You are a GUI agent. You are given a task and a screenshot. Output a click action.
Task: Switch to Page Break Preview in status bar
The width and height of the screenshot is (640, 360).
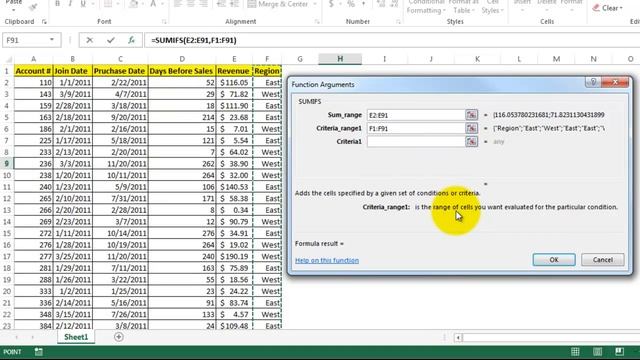[x=619, y=352]
